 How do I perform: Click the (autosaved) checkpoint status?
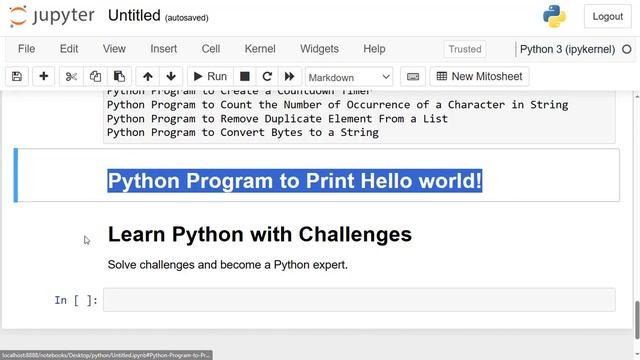[187, 18]
